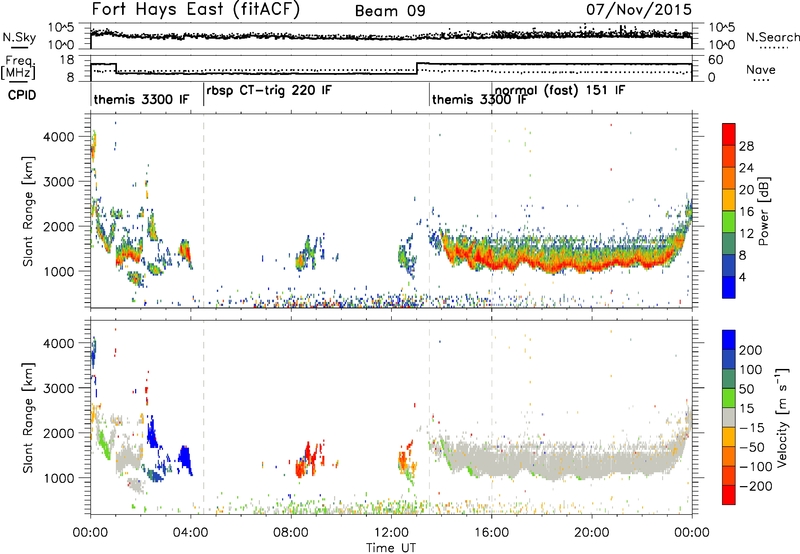Click the 'Power [dB]' colorbar title

tap(763, 211)
